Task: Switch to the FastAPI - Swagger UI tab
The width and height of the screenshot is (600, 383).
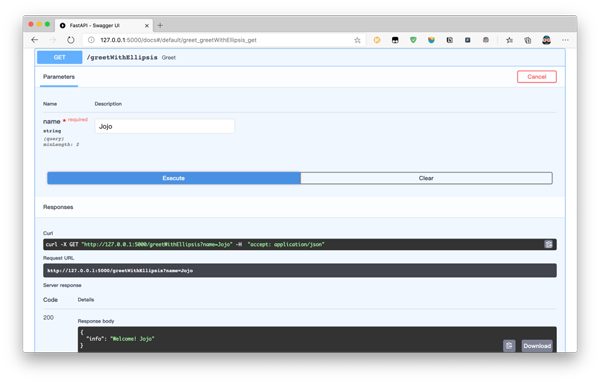Action: (x=104, y=25)
